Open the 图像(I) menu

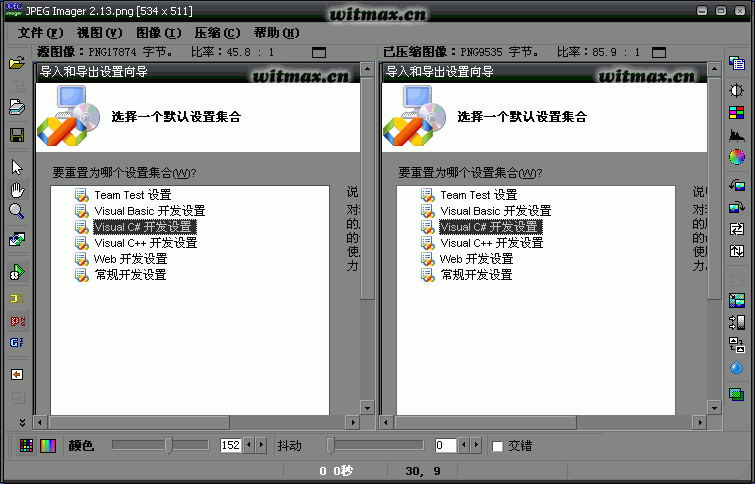click(x=158, y=33)
